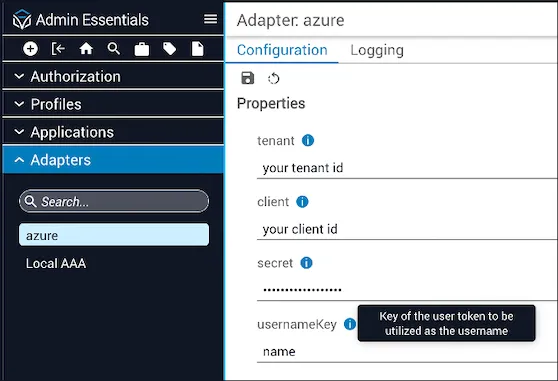Viewport: 558px width, 381px height.
Task: Expand the Profiles section
Action: (113, 104)
